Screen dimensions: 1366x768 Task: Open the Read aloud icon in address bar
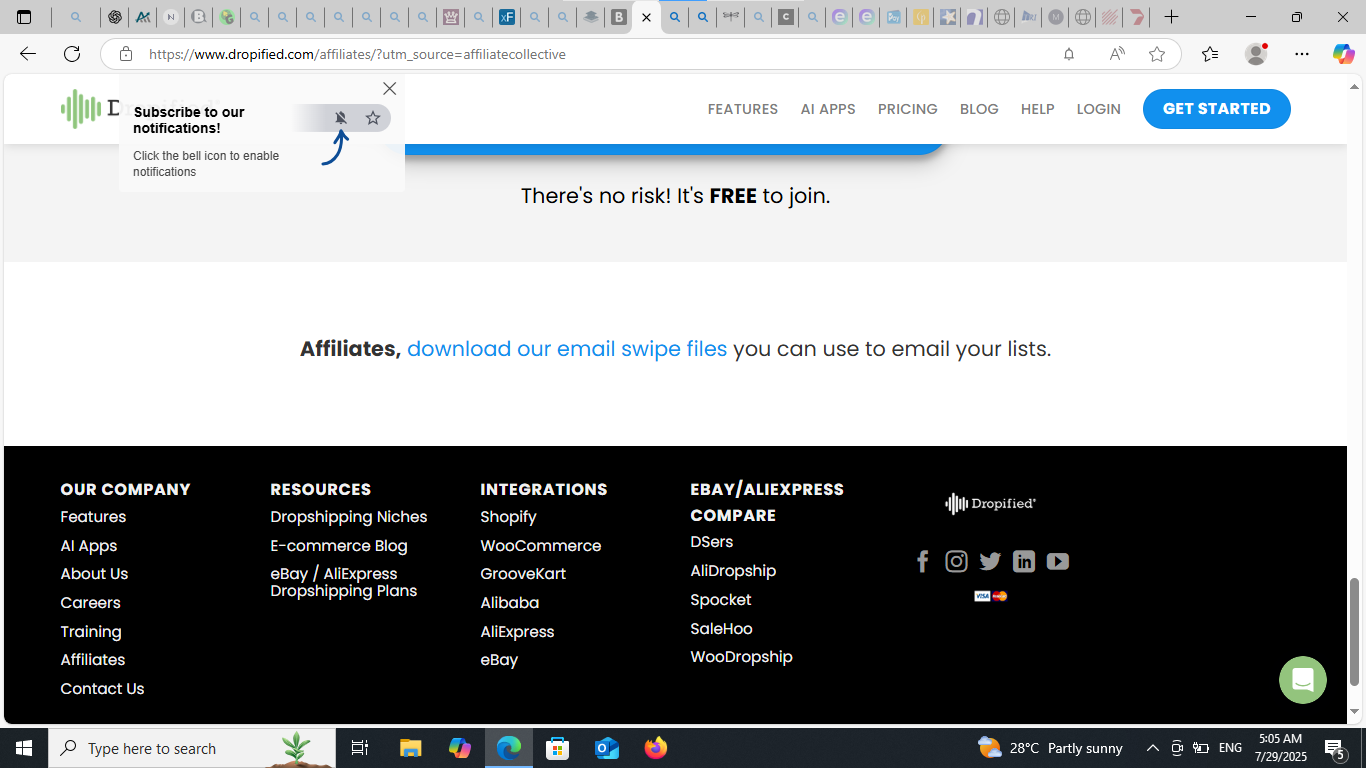pyautogui.click(x=1117, y=54)
